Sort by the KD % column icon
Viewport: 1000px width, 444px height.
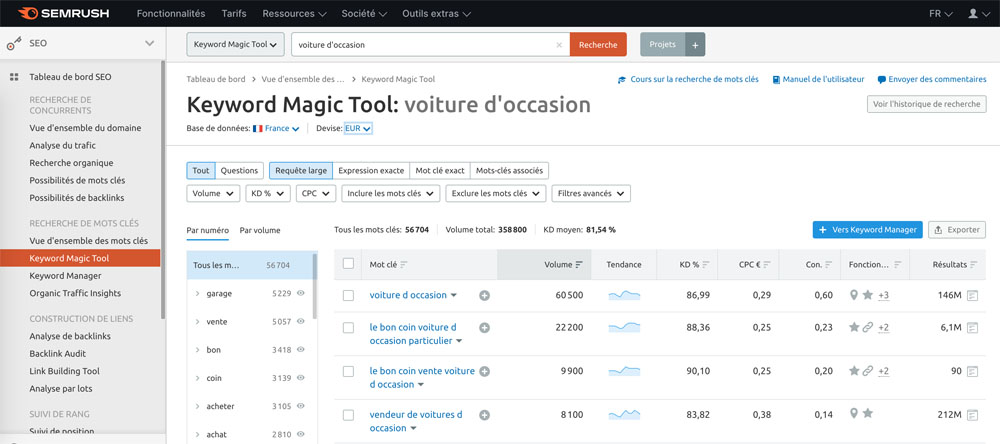click(706, 265)
